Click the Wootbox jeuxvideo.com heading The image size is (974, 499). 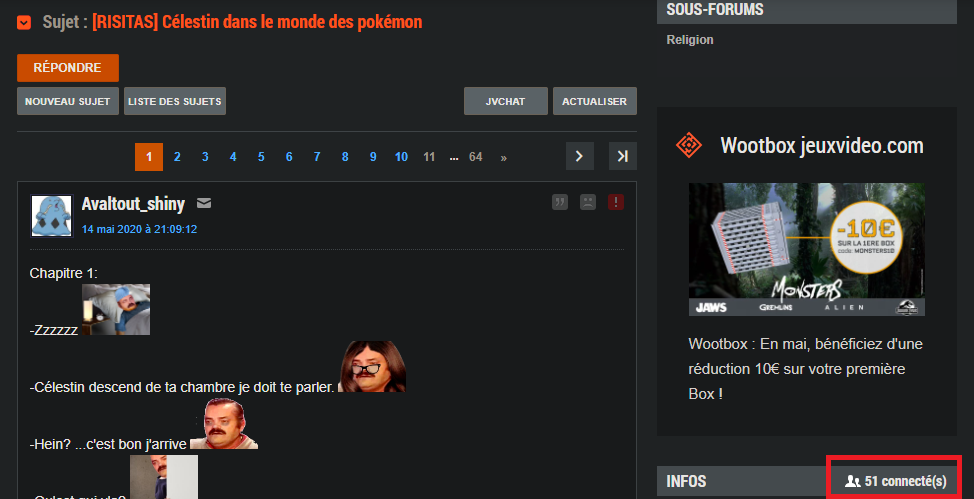822,145
